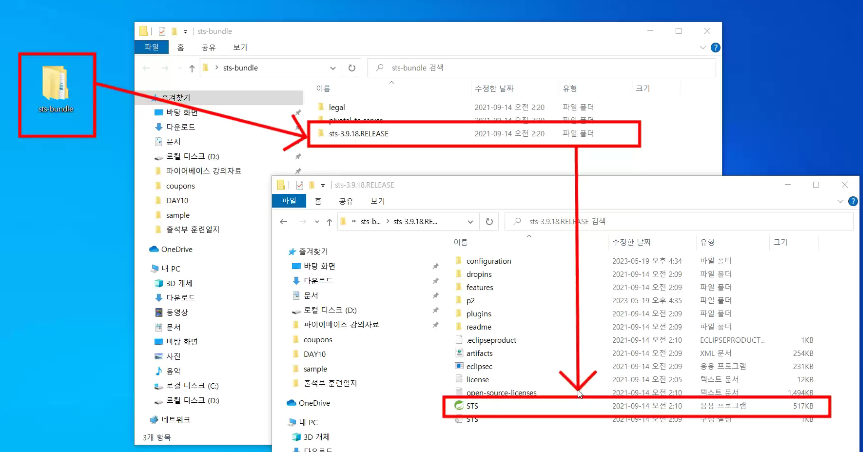This screenshot has height=452, width=863.
Task: Open the sts-bundle folder on the desktop
Action: [56, 90]
